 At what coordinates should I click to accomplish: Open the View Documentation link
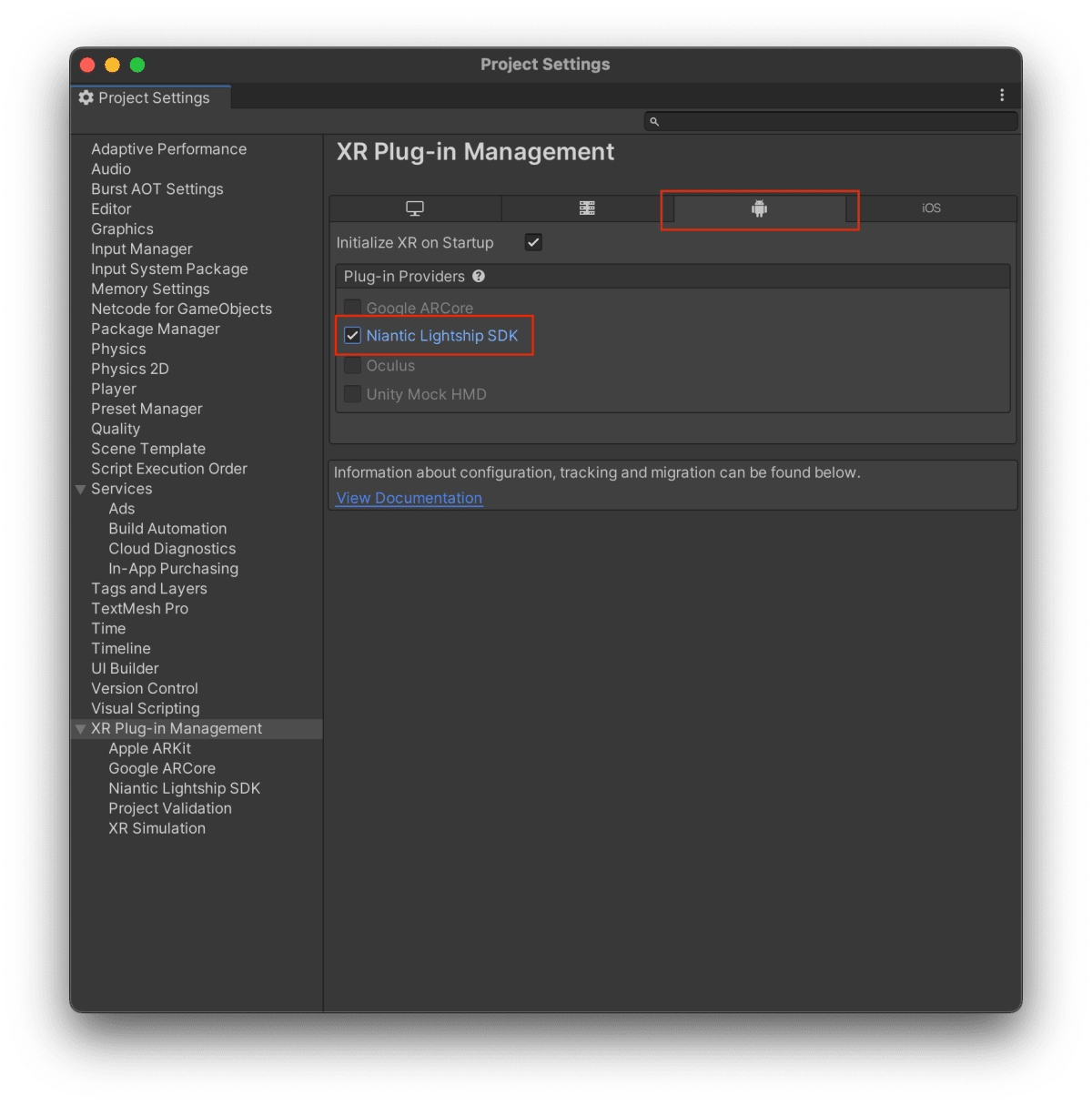pos(409,498)
